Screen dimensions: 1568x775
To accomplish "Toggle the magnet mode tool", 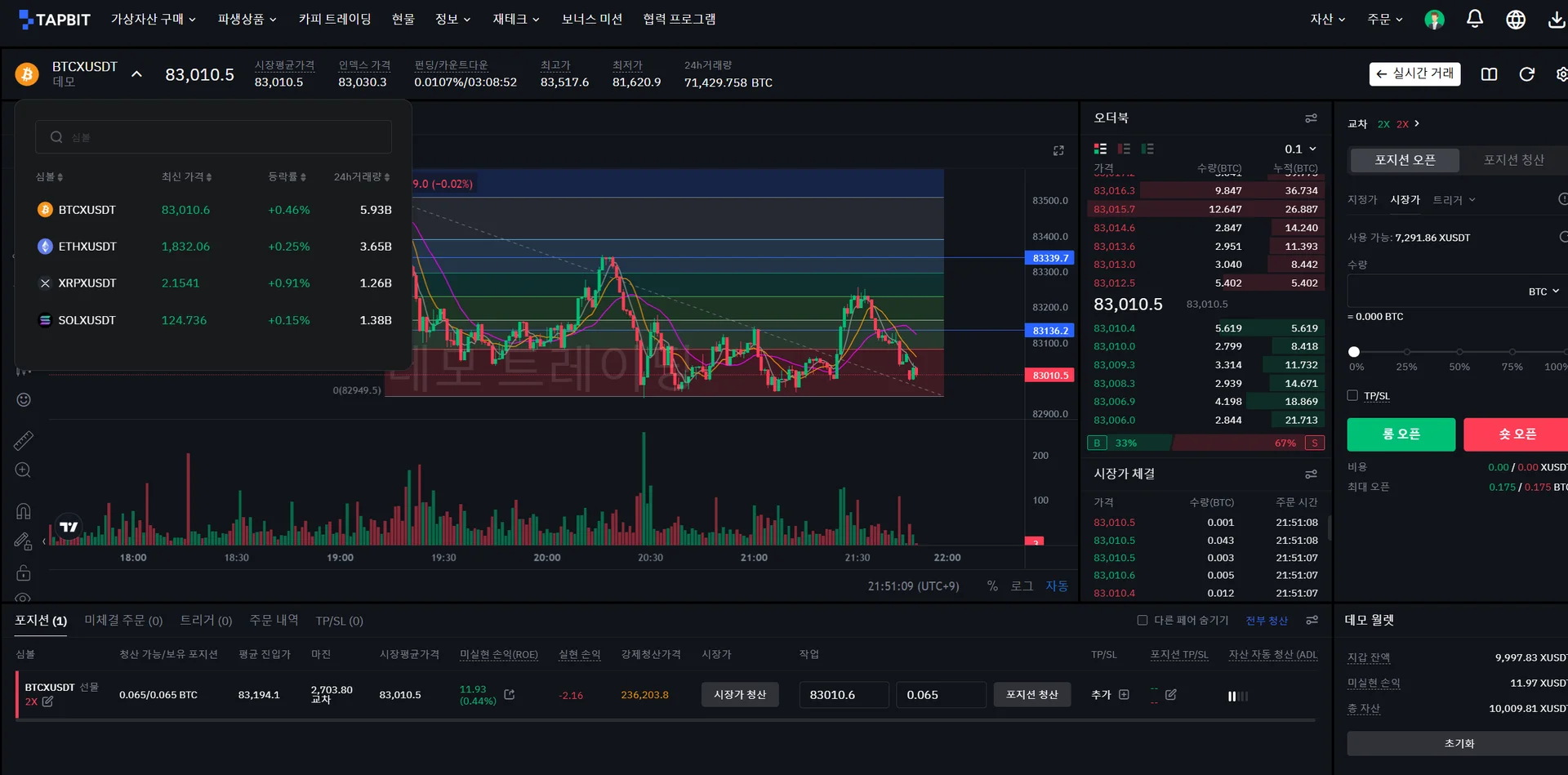I will [x=24, y=511].
